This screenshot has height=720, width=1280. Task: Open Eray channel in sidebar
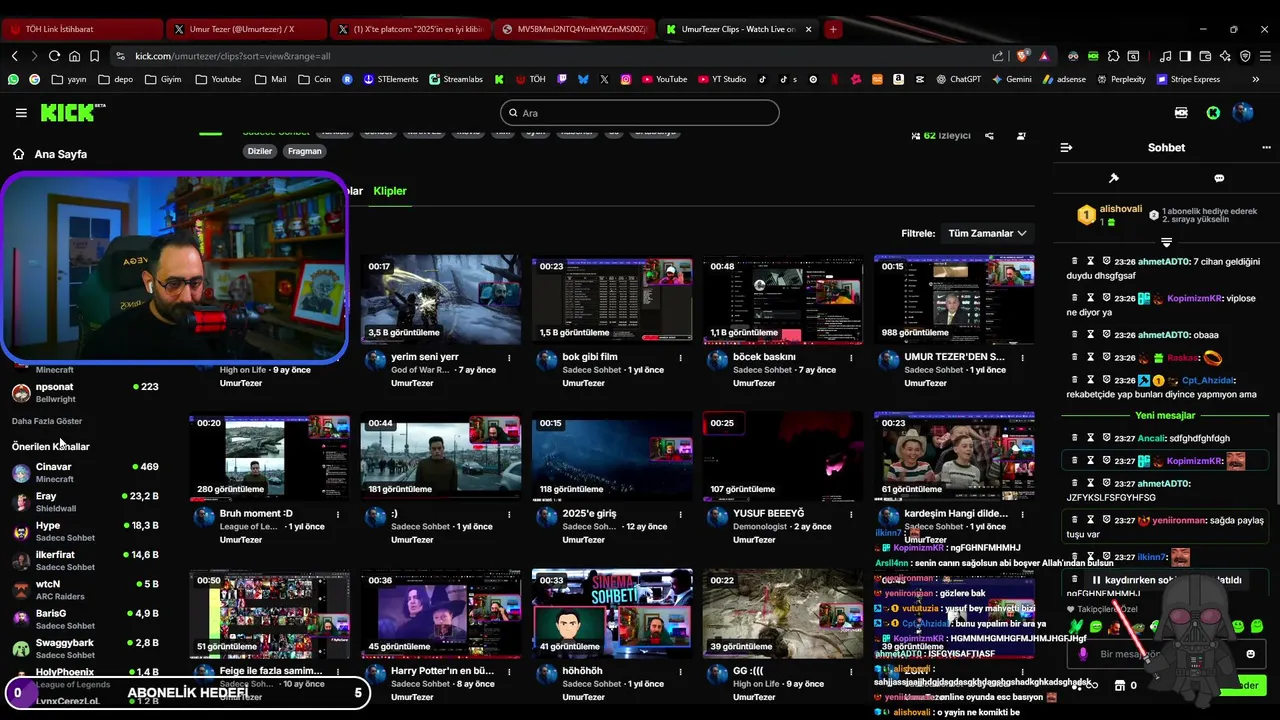click(x=85, y=502)
